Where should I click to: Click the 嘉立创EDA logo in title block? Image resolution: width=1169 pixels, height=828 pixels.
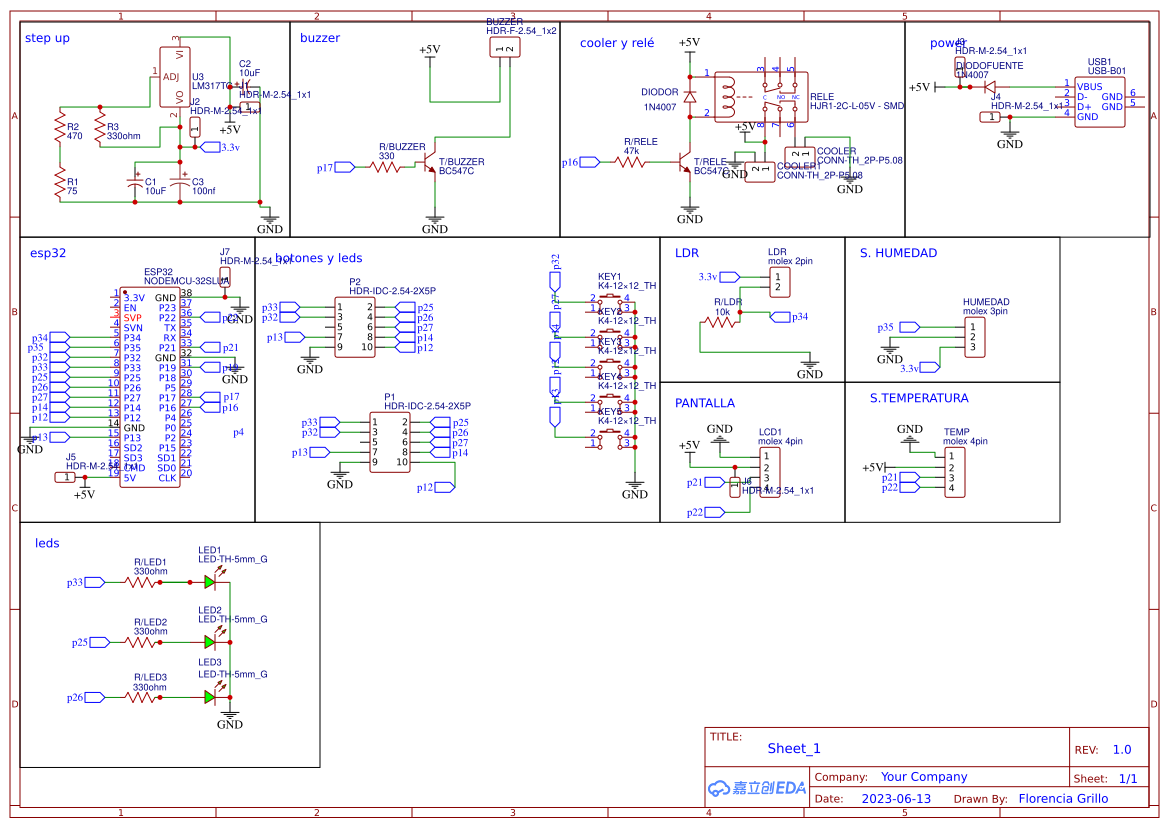[x=755, y=788]
